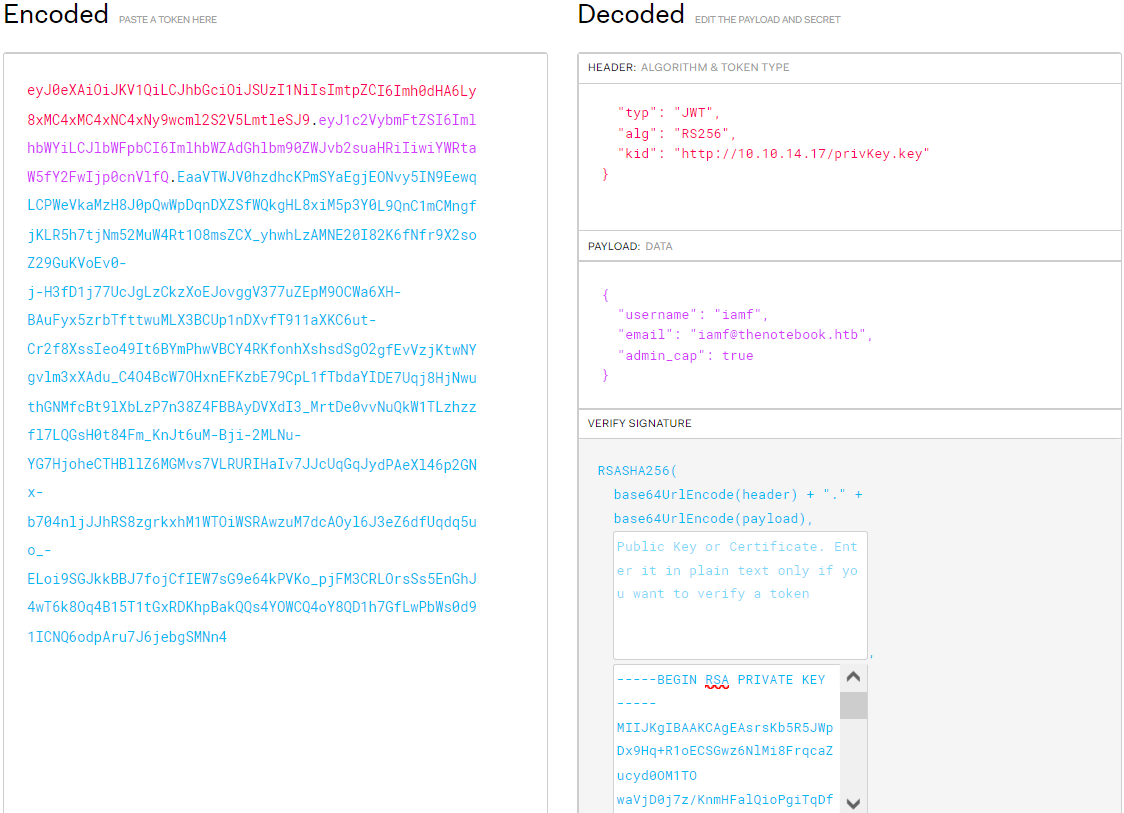Click the scroll down arrow in private key box
Image resolution: width=1124 pixels, height=813 pixels.
(x=853, y=802)
